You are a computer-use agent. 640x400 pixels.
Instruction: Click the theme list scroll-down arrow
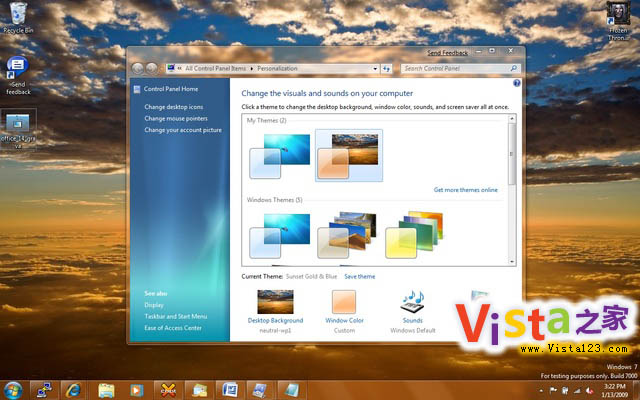[x=512, y=262]
